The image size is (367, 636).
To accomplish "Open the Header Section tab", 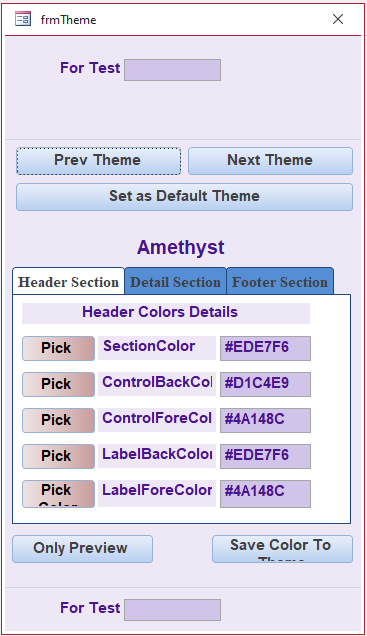I will pos(69,281).
